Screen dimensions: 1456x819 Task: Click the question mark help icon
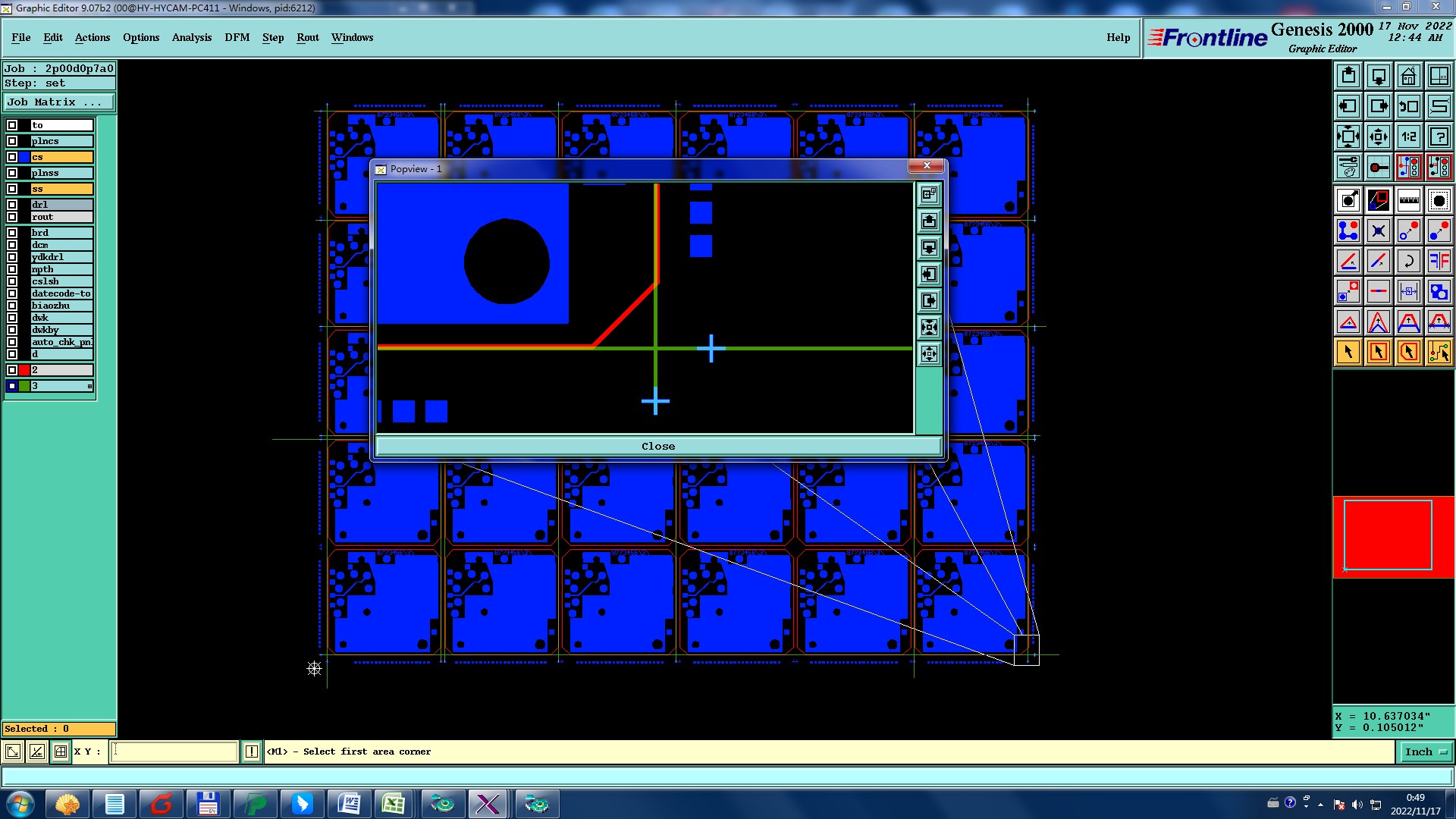coord(1439,136)
